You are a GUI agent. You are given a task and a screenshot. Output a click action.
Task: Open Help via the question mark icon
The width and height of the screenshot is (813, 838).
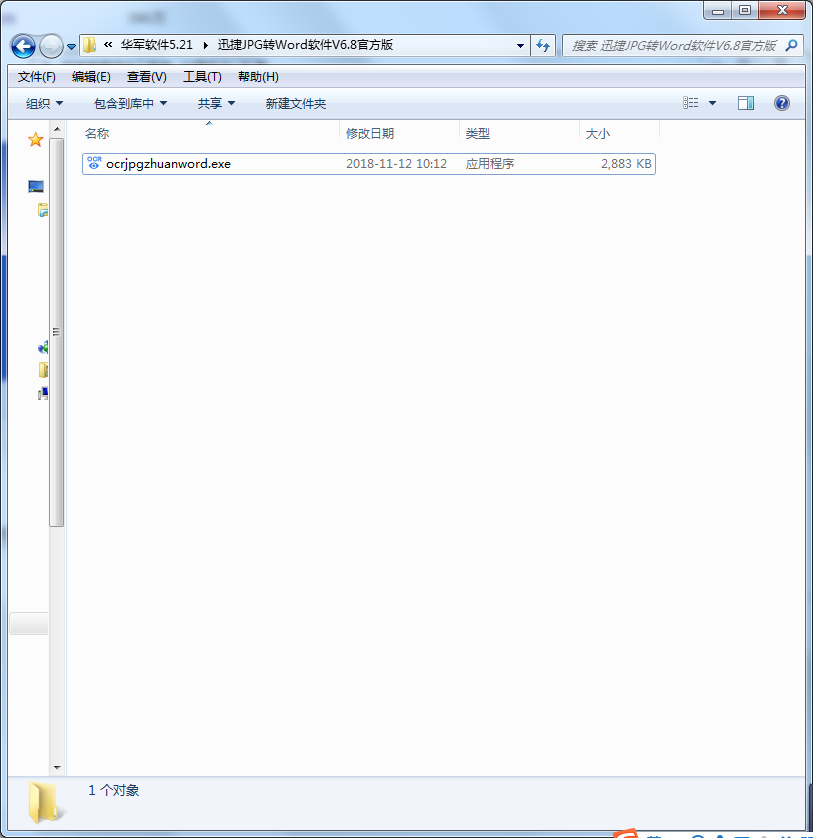[781, 102]
